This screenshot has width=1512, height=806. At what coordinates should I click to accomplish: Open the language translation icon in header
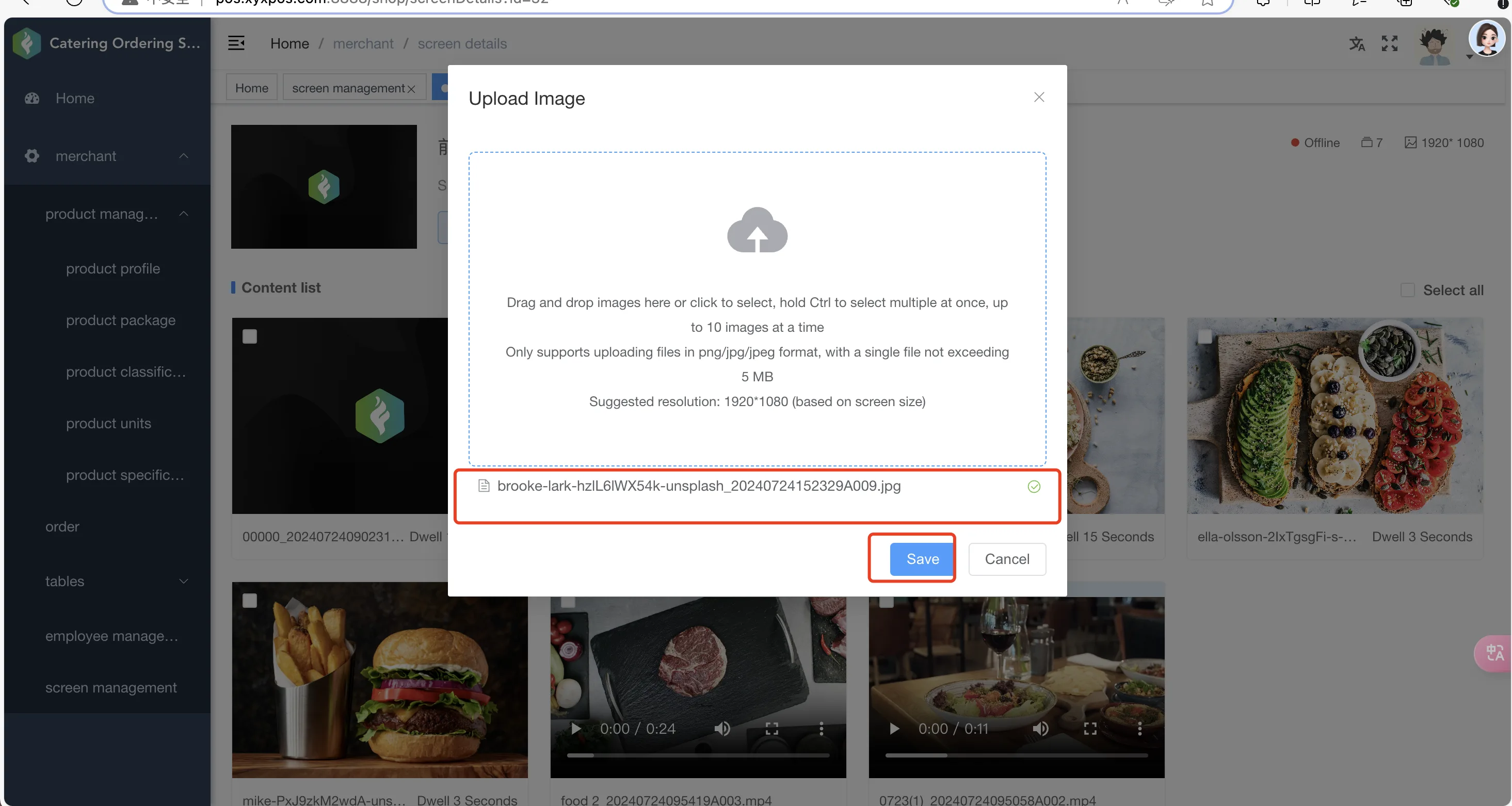point(1357,43)
